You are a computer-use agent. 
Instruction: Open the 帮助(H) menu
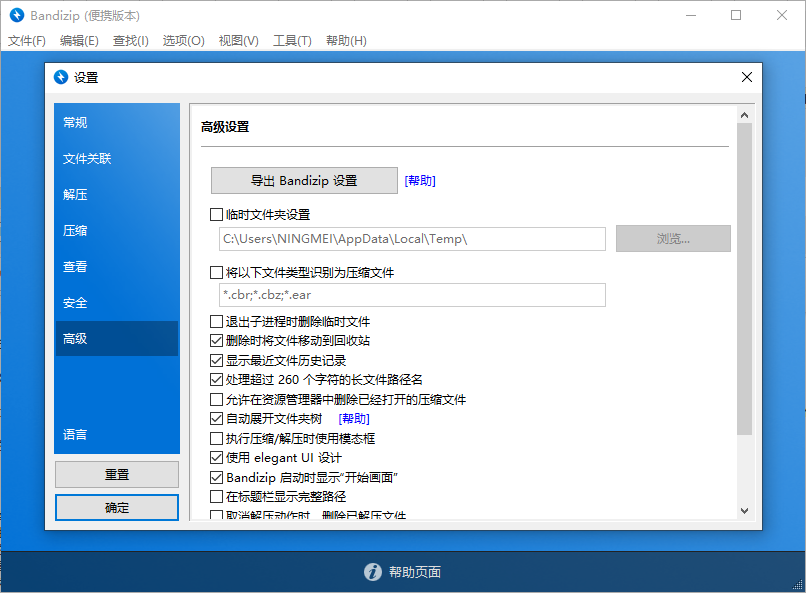[x=346, y=41]
